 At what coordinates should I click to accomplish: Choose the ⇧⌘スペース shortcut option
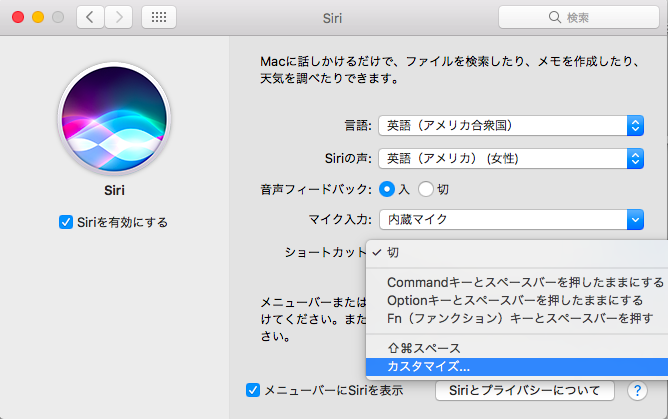pyautogui.click(x=517, y=348)
